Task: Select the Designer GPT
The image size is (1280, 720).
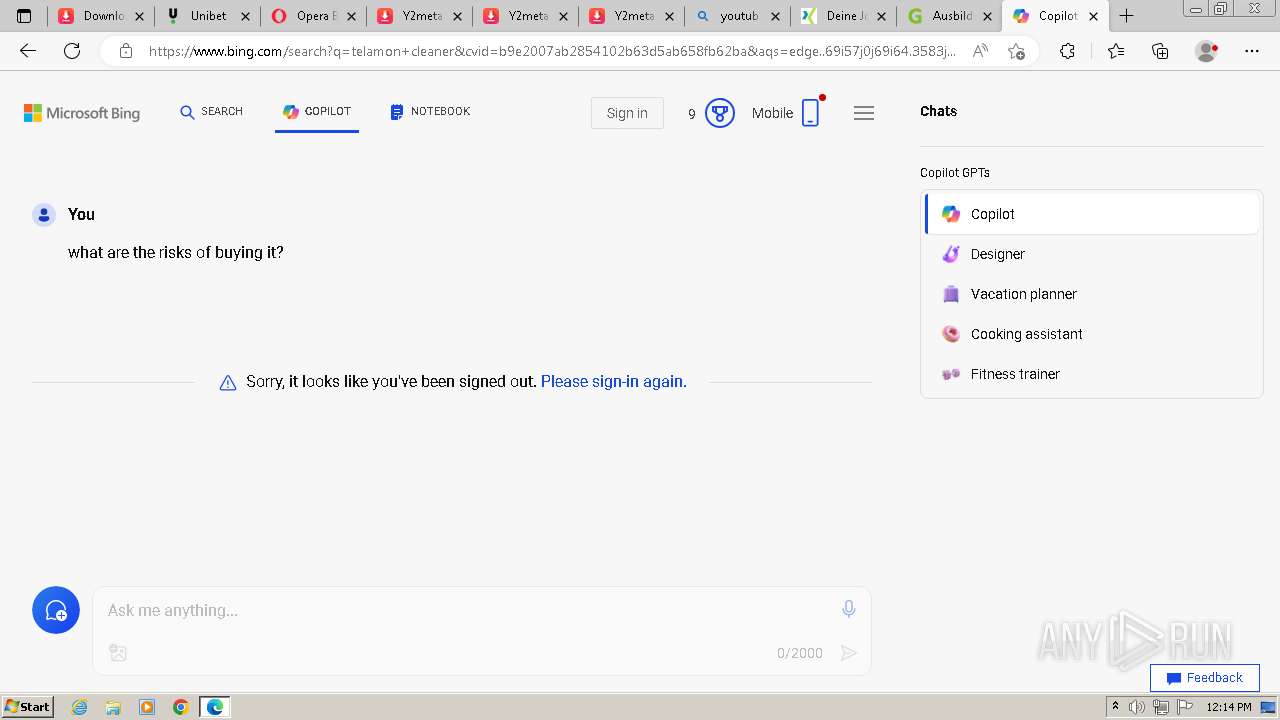Action: pos(1092,254)
